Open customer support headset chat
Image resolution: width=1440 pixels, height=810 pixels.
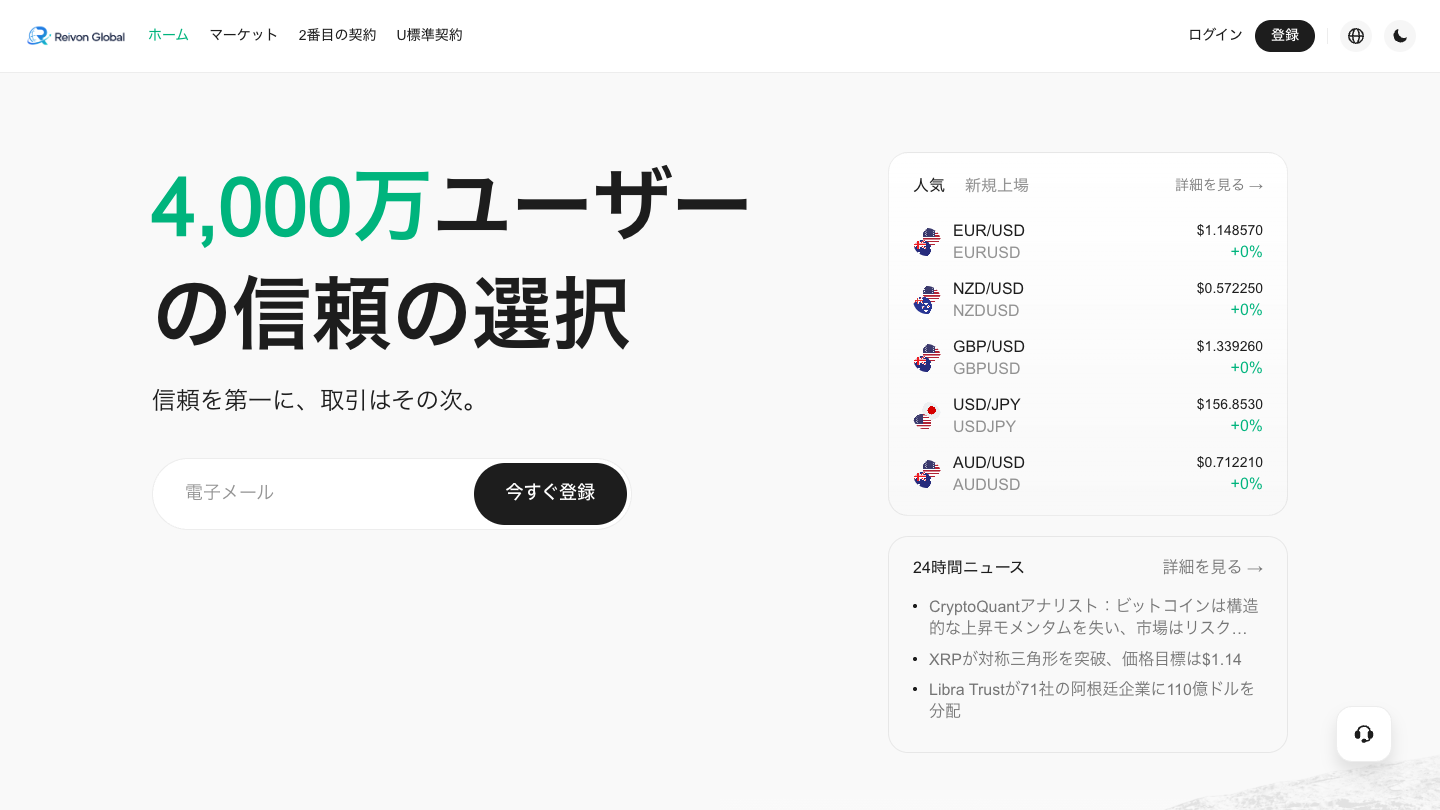(1364, 734)
